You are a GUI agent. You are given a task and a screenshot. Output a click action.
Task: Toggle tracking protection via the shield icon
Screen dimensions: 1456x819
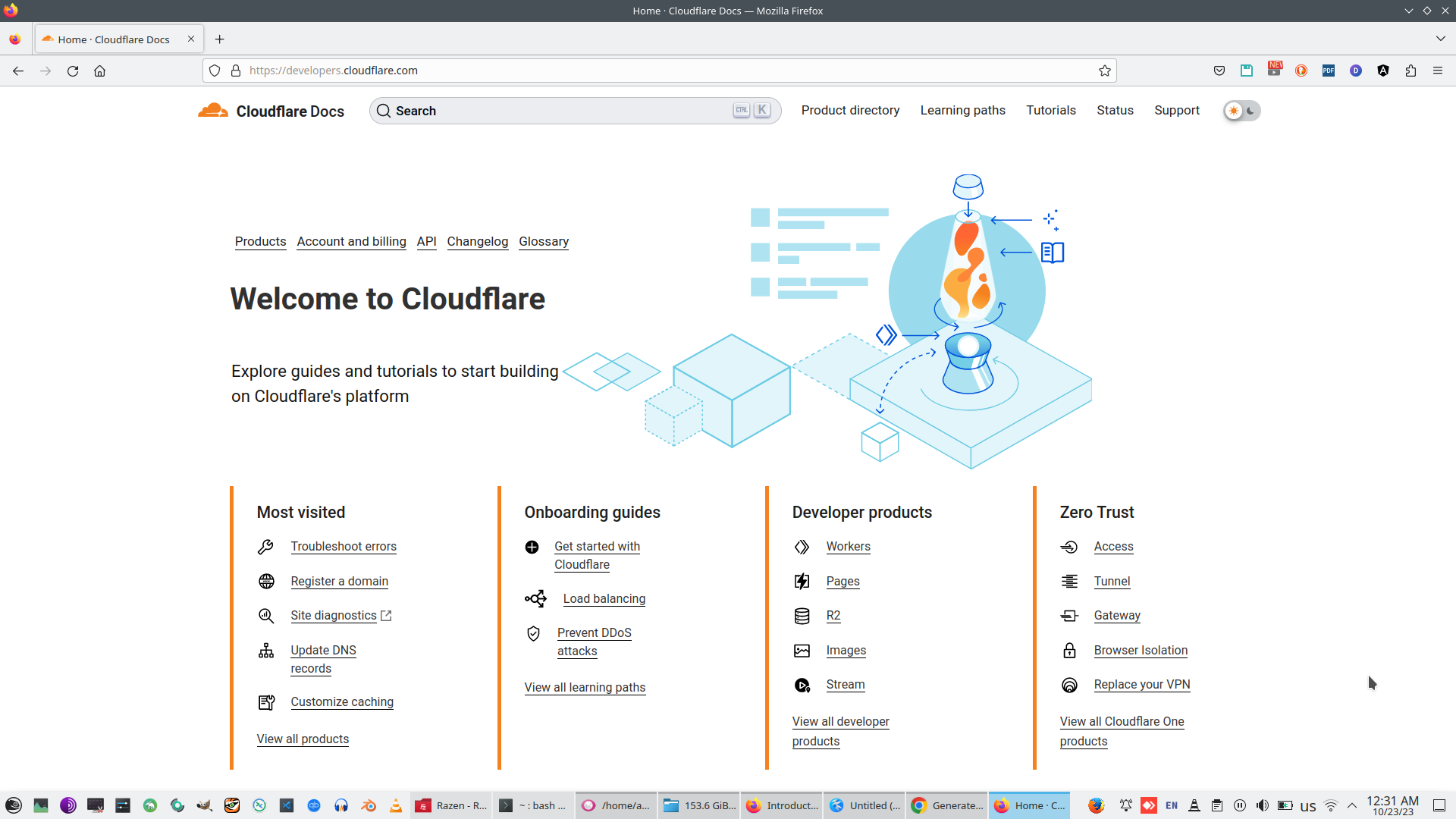click(x=215, y=71)
